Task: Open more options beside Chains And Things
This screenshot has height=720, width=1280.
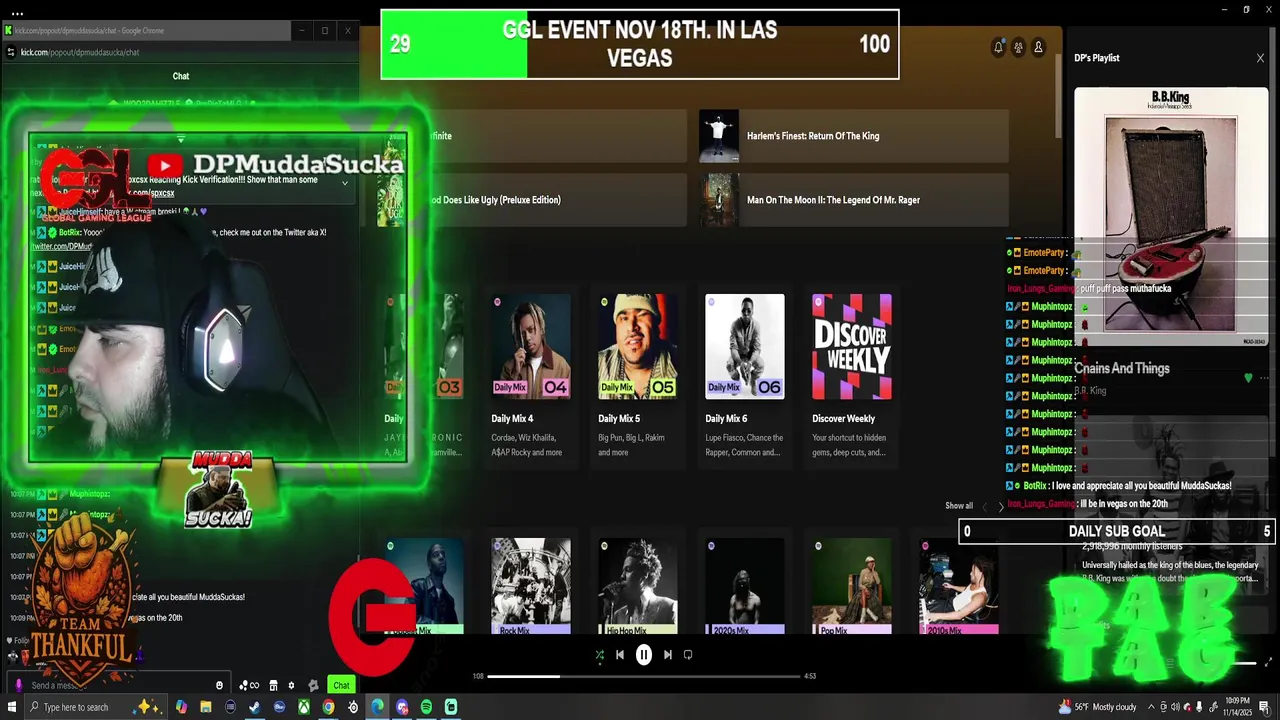Action: click(x=1264, y=378)
